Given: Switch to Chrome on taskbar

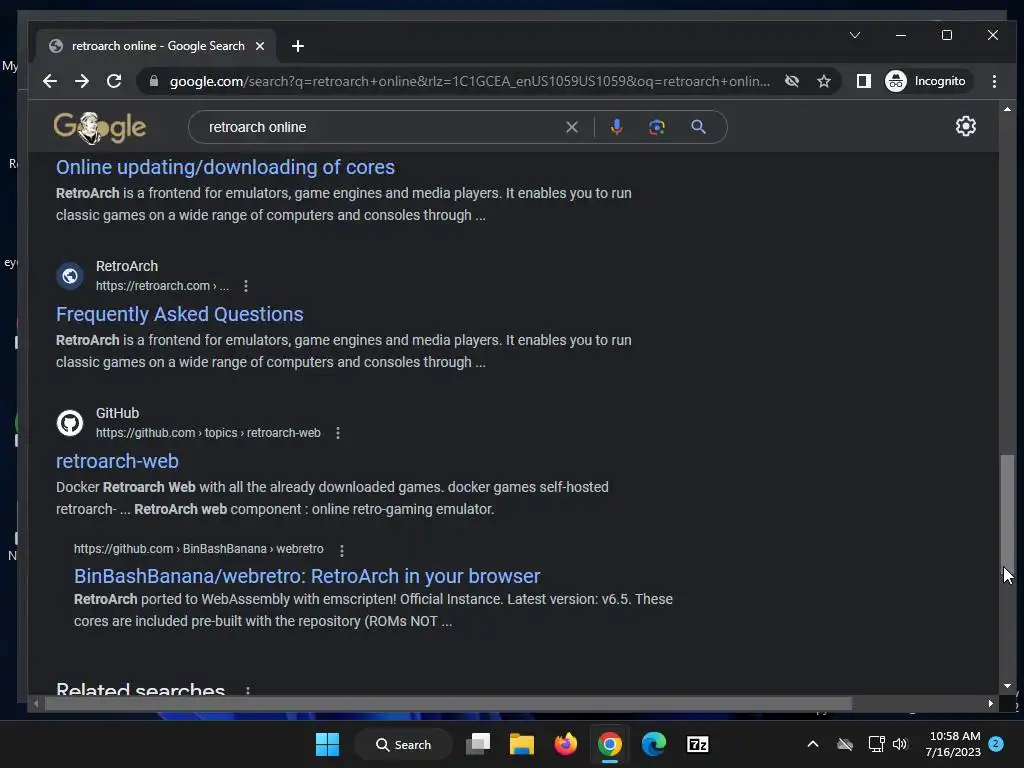Looking at the screenshot, I should click(609, 744).
